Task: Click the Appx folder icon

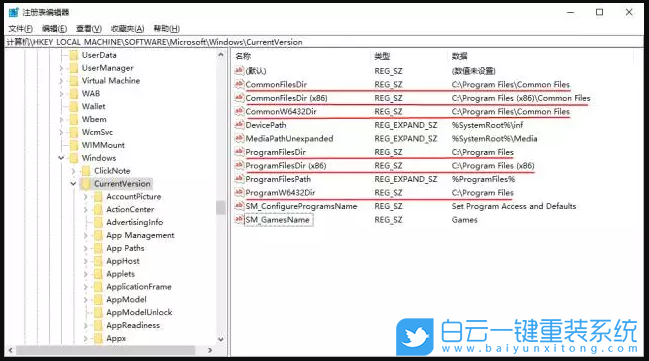Action: 98,338
